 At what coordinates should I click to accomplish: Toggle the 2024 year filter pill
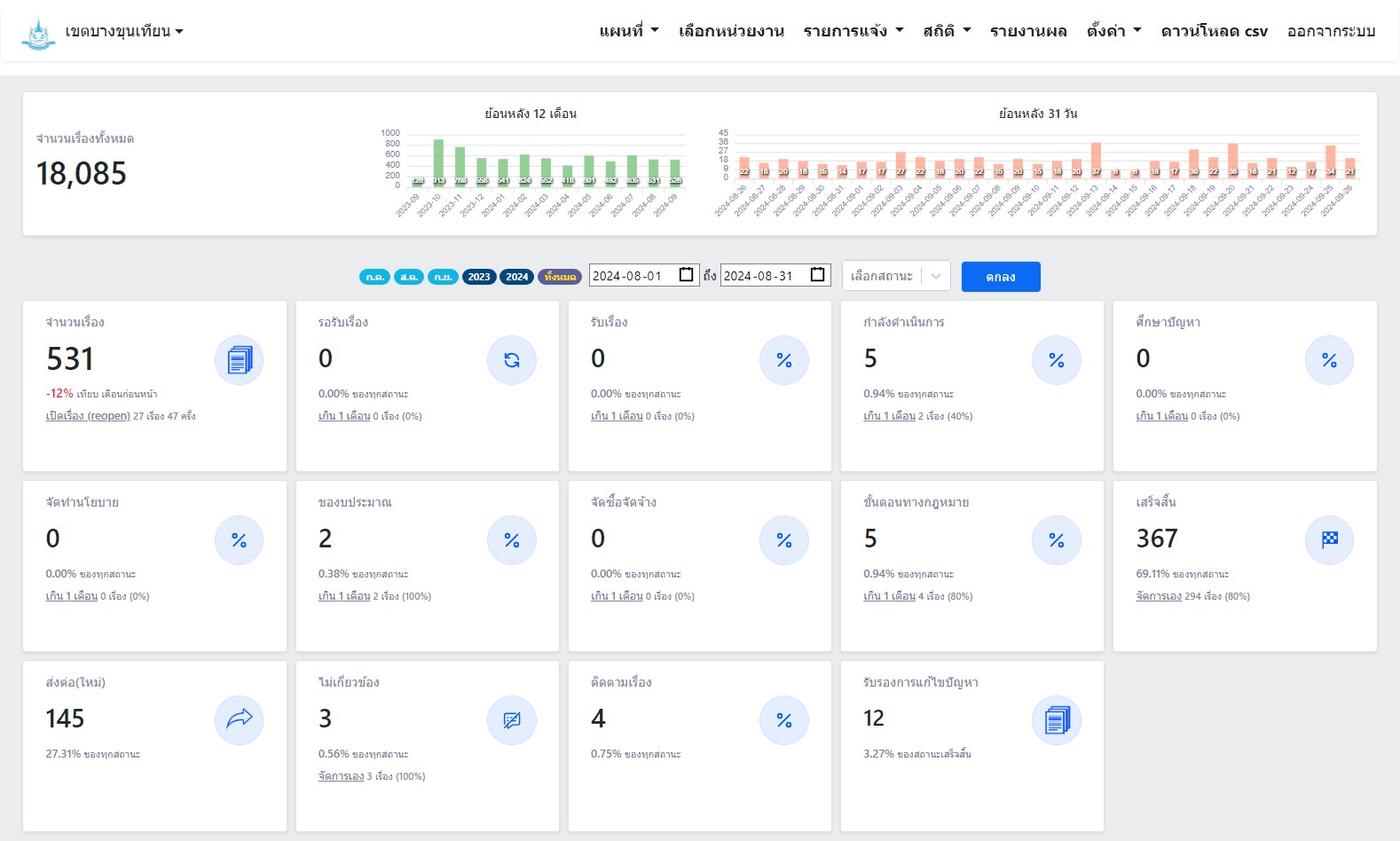pyautogui.click(x=516, y=277)
